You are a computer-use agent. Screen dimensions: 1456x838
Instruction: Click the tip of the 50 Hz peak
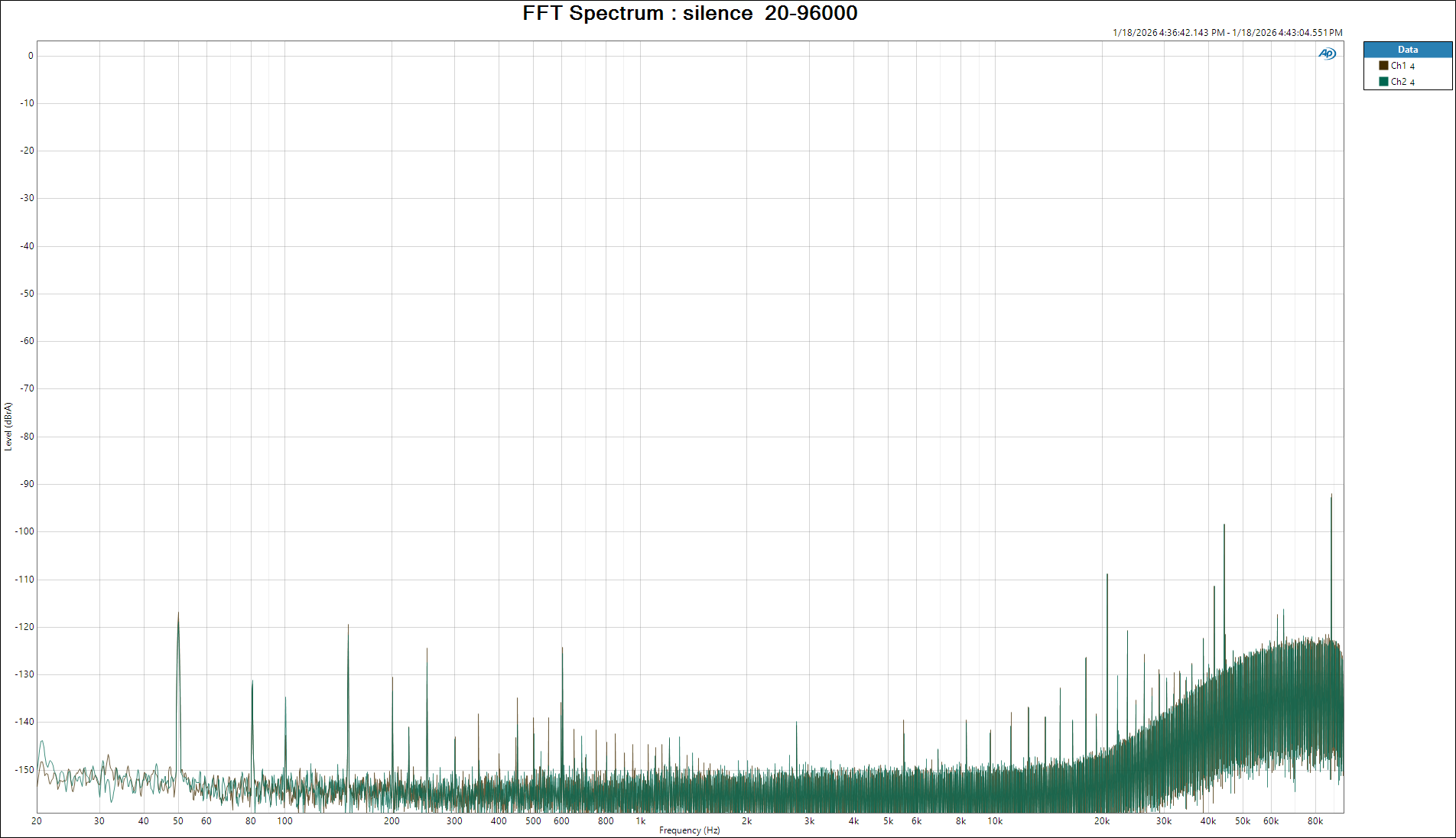tap(178, 613)
